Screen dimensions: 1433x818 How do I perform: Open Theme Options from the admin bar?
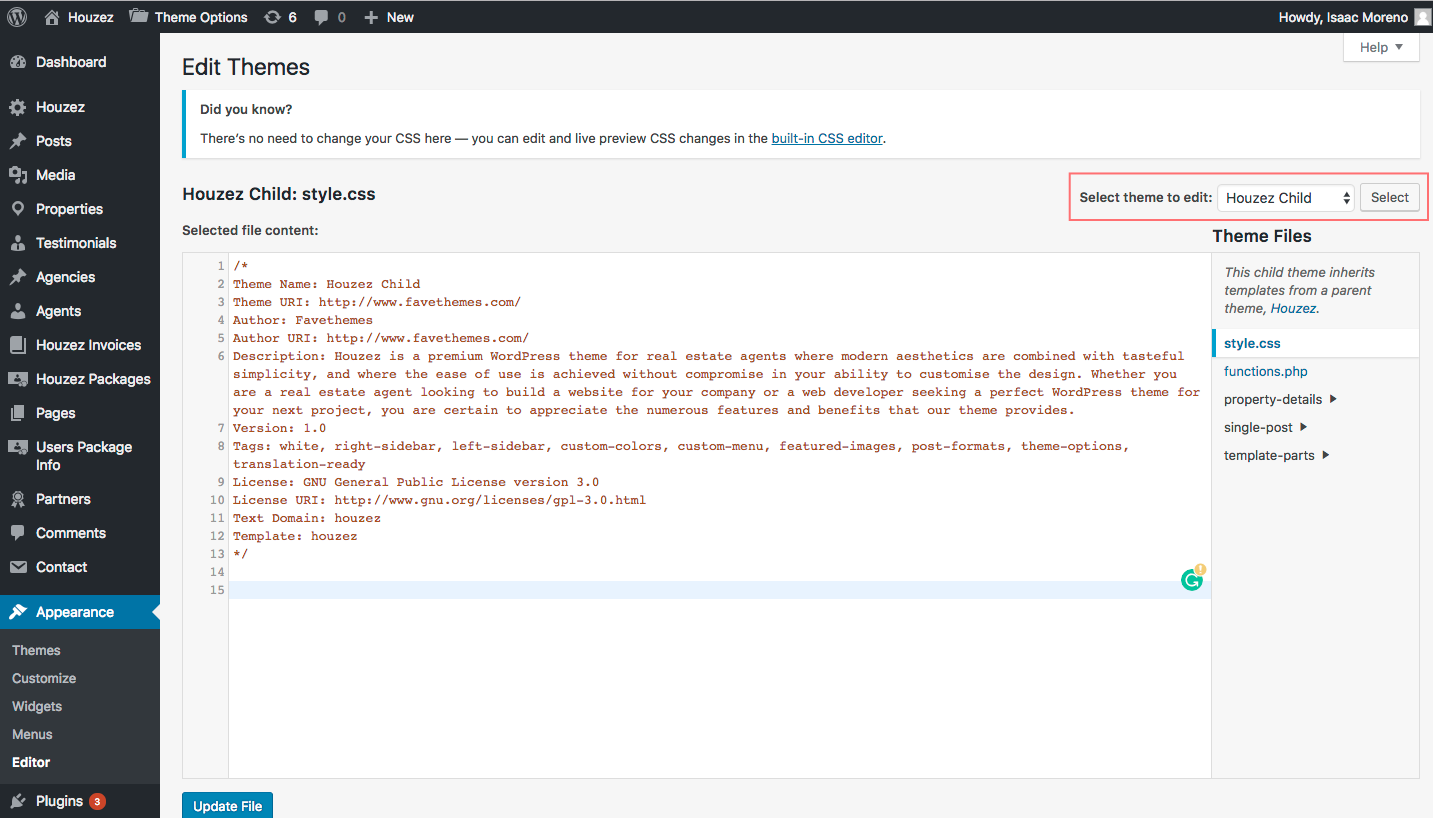pos(189,17)
